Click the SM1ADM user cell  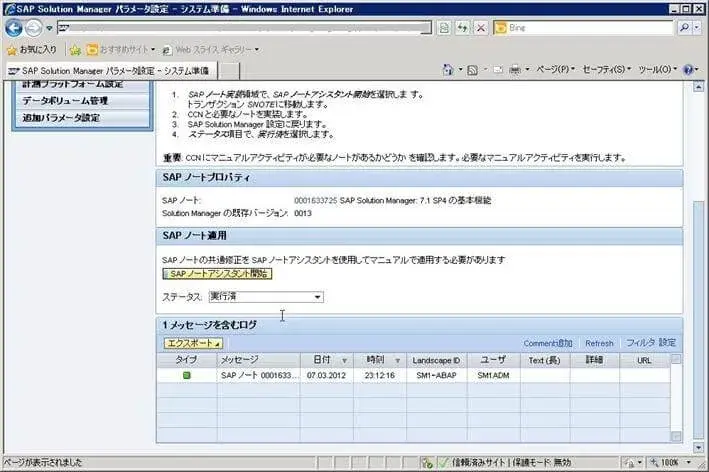(493, 375)
